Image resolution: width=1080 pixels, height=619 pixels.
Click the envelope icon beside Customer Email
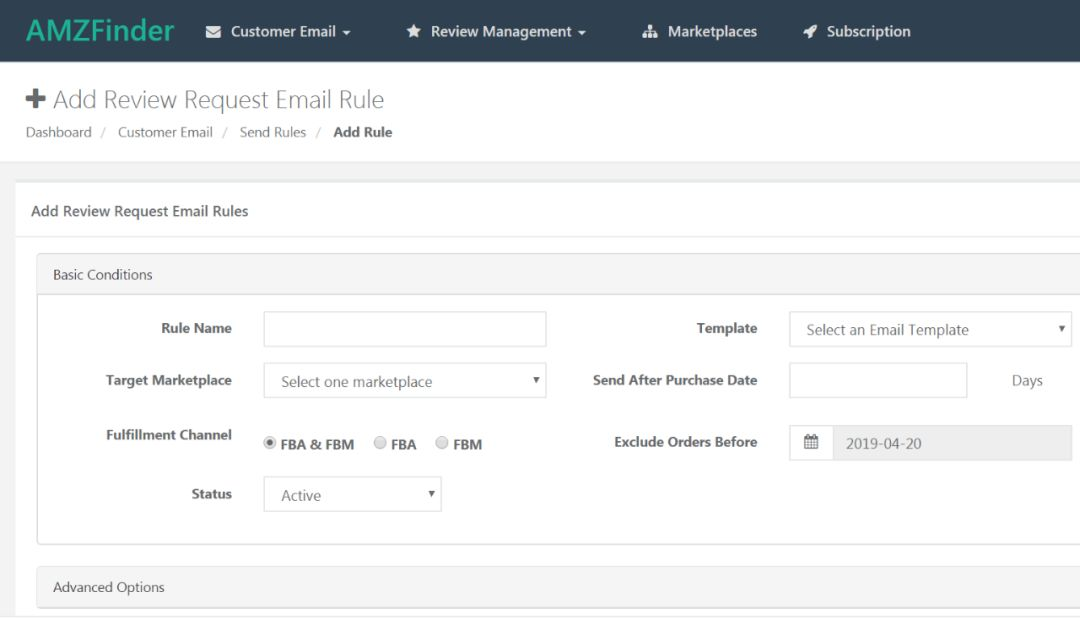pos(213,32)
